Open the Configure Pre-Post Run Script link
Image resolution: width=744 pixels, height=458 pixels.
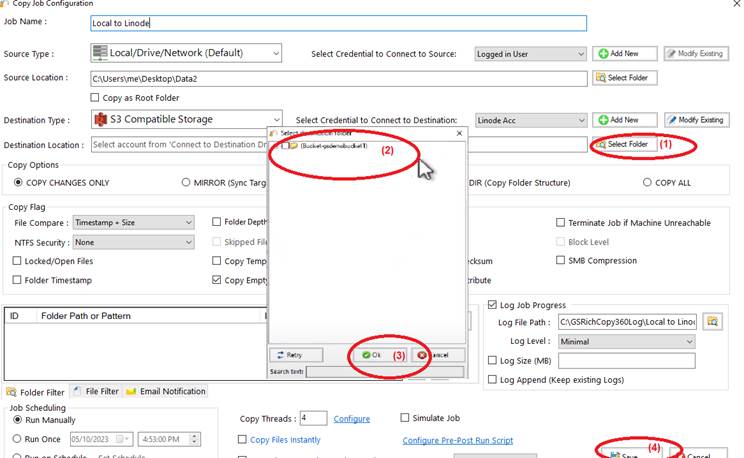click(x=458, y=440)
